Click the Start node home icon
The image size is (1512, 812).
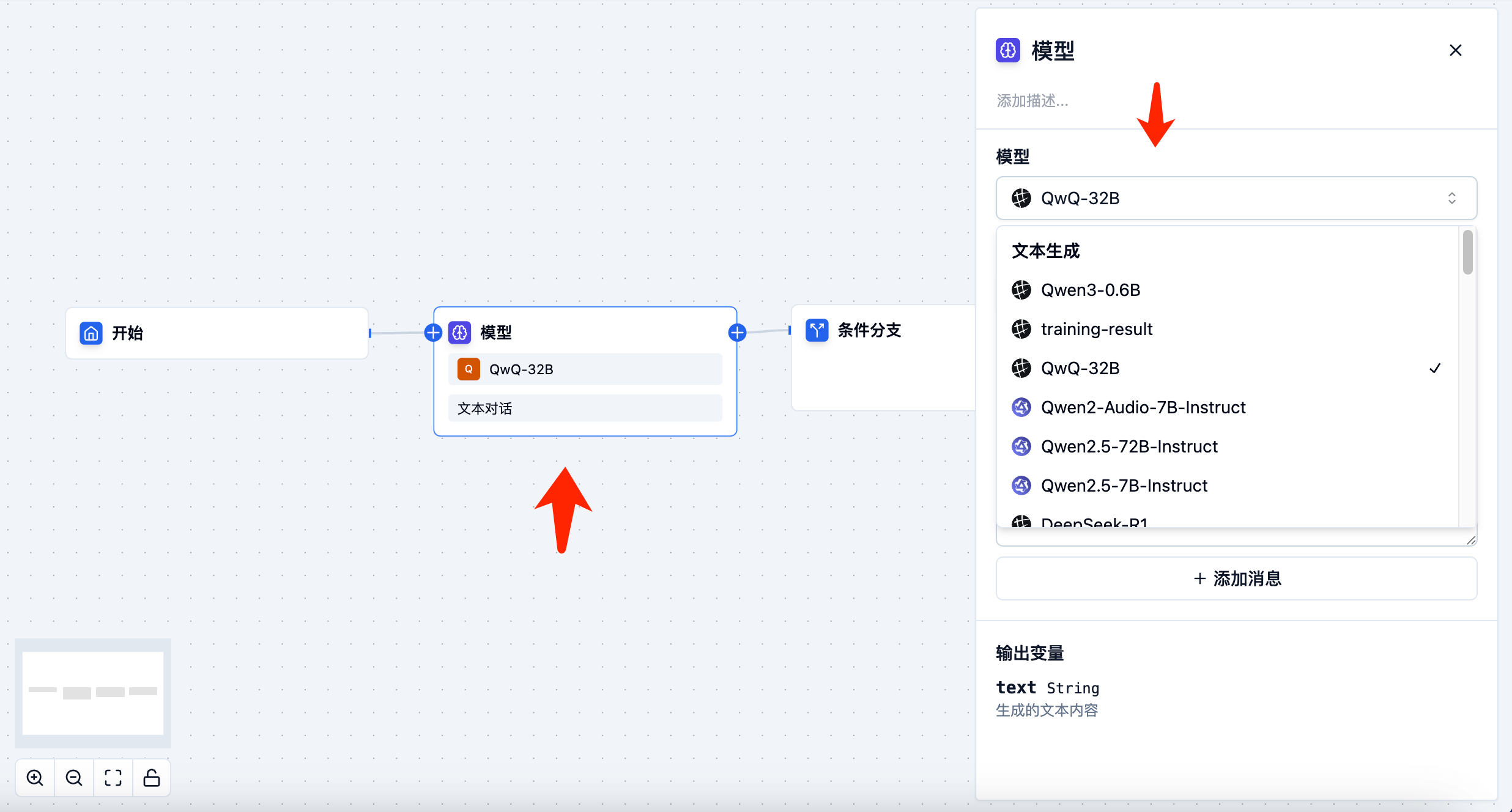[91, 333]
